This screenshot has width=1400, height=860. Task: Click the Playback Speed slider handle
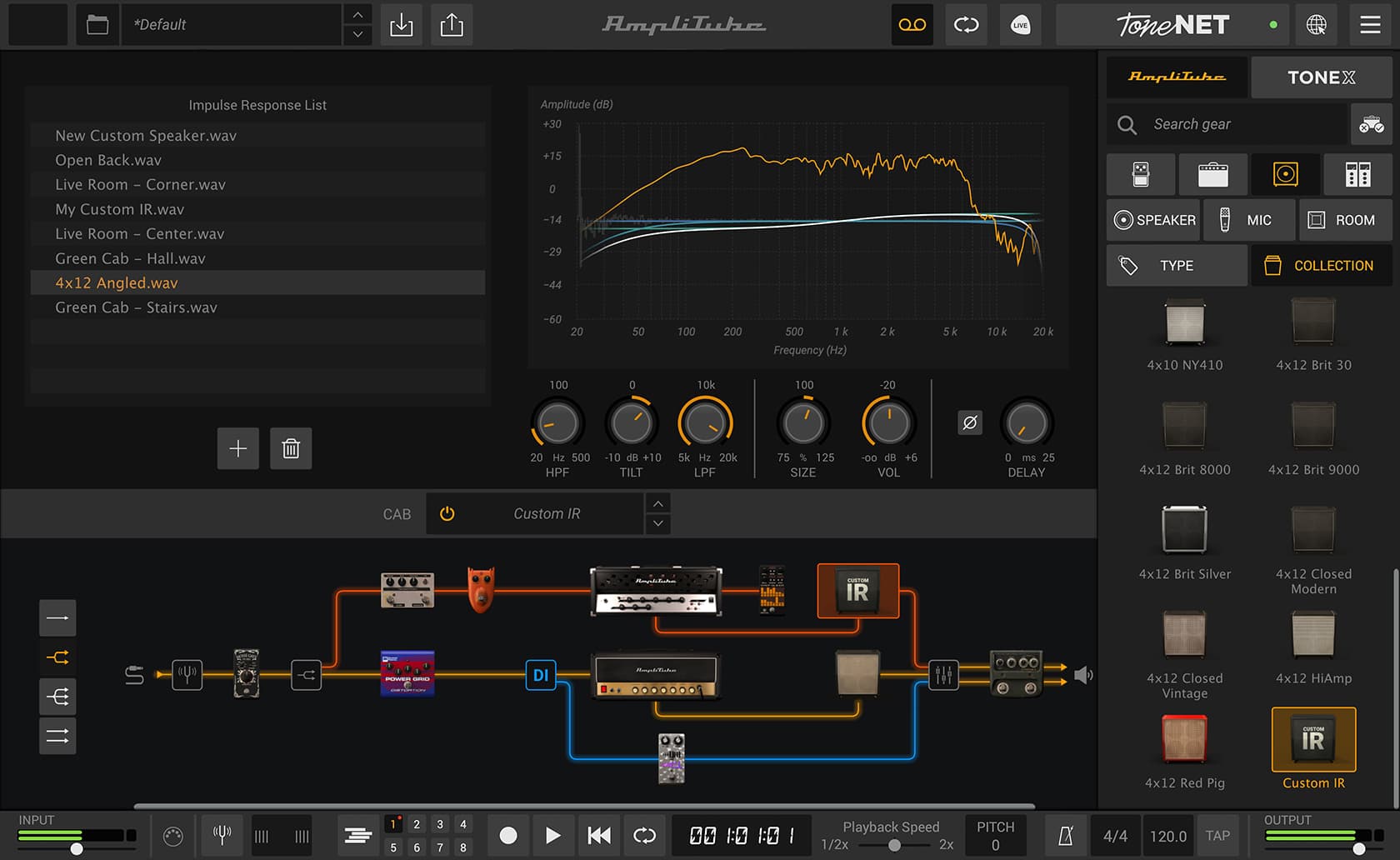point(894,845)
